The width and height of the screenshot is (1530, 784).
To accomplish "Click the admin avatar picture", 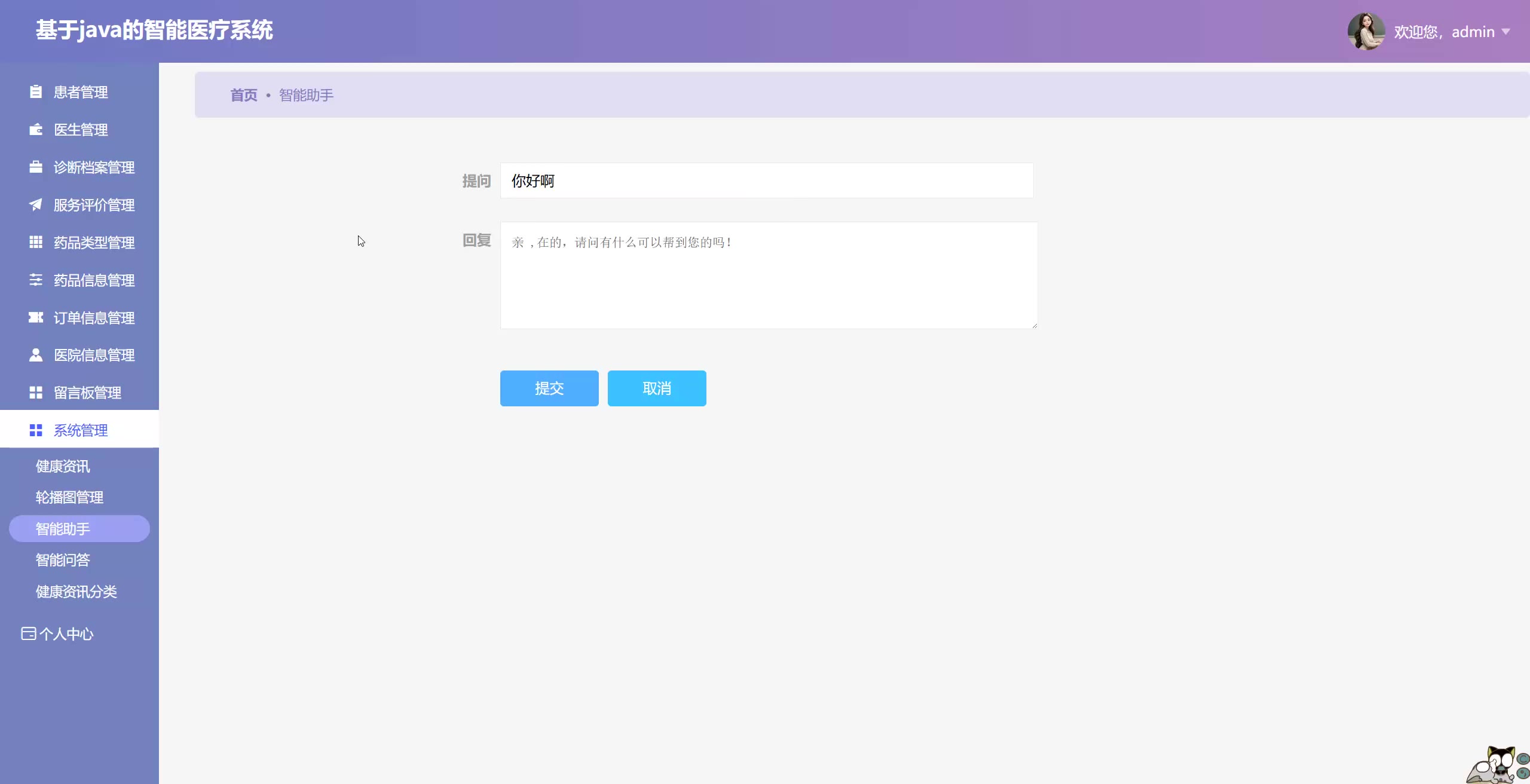I will pos(1366,32).
